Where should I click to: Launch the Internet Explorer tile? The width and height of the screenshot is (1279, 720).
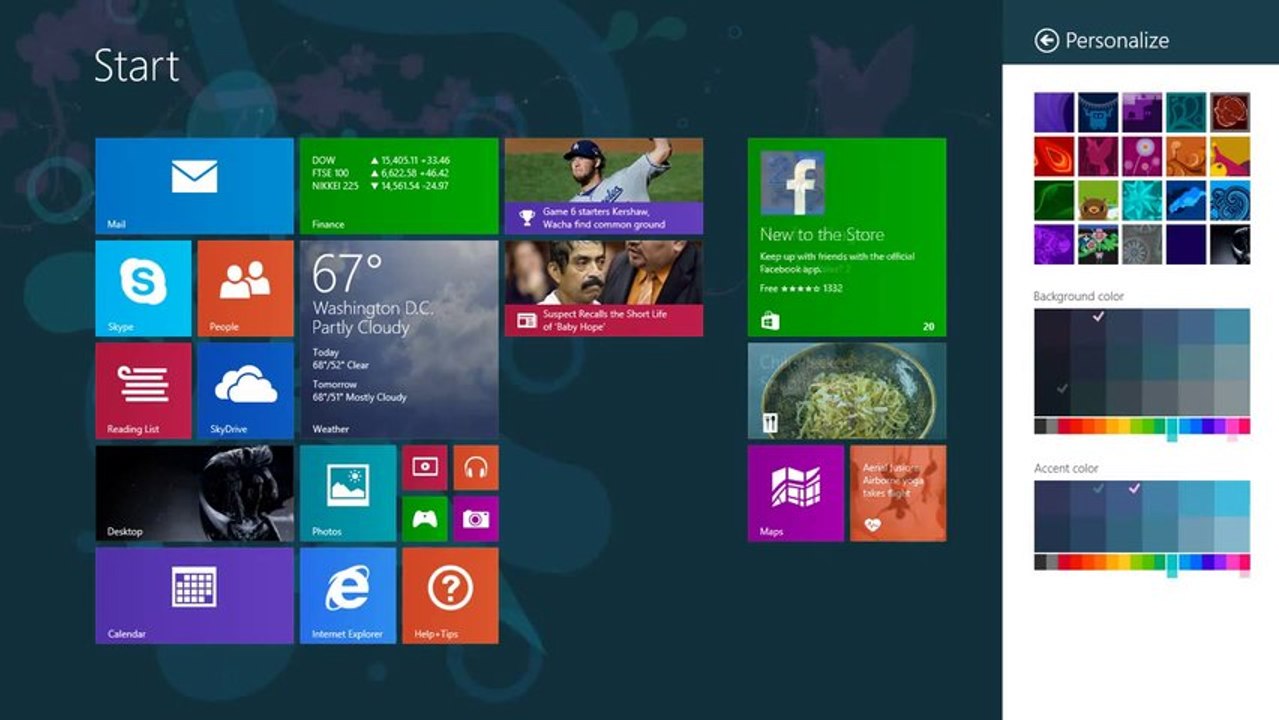coord(348,595)
